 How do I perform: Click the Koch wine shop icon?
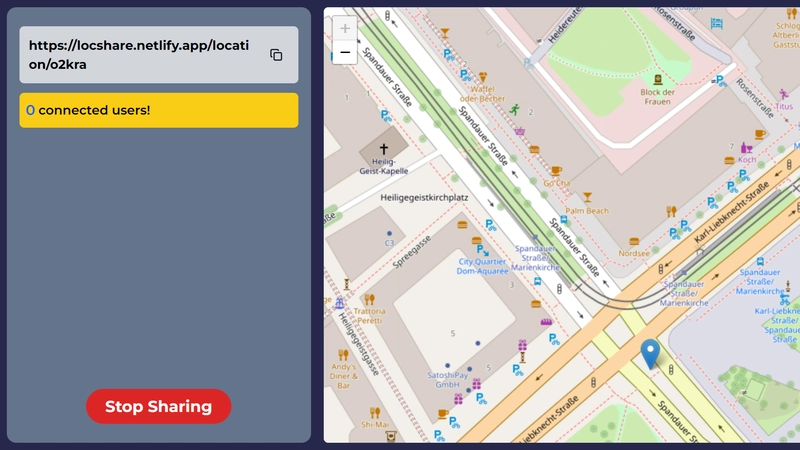click(x=746, y=148)
